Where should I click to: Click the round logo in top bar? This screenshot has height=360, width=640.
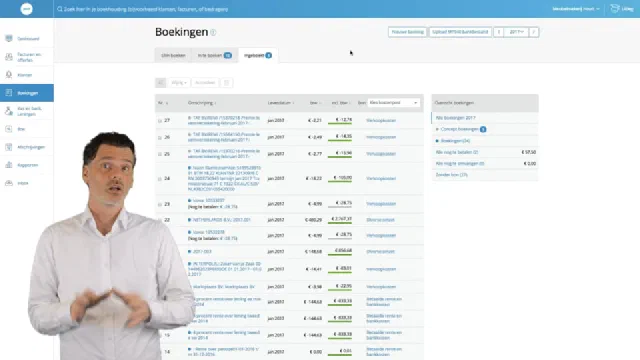point(27,9)
